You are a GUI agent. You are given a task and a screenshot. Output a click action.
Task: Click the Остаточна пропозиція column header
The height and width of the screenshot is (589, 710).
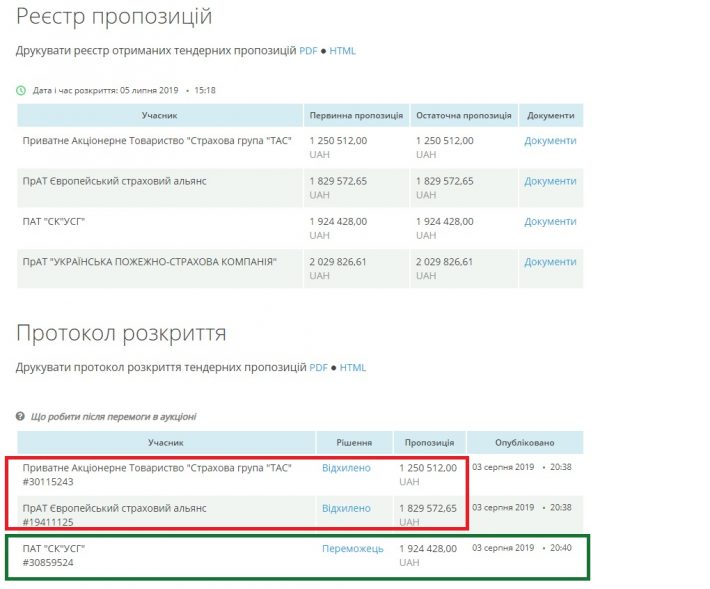[x=464, y=115]
